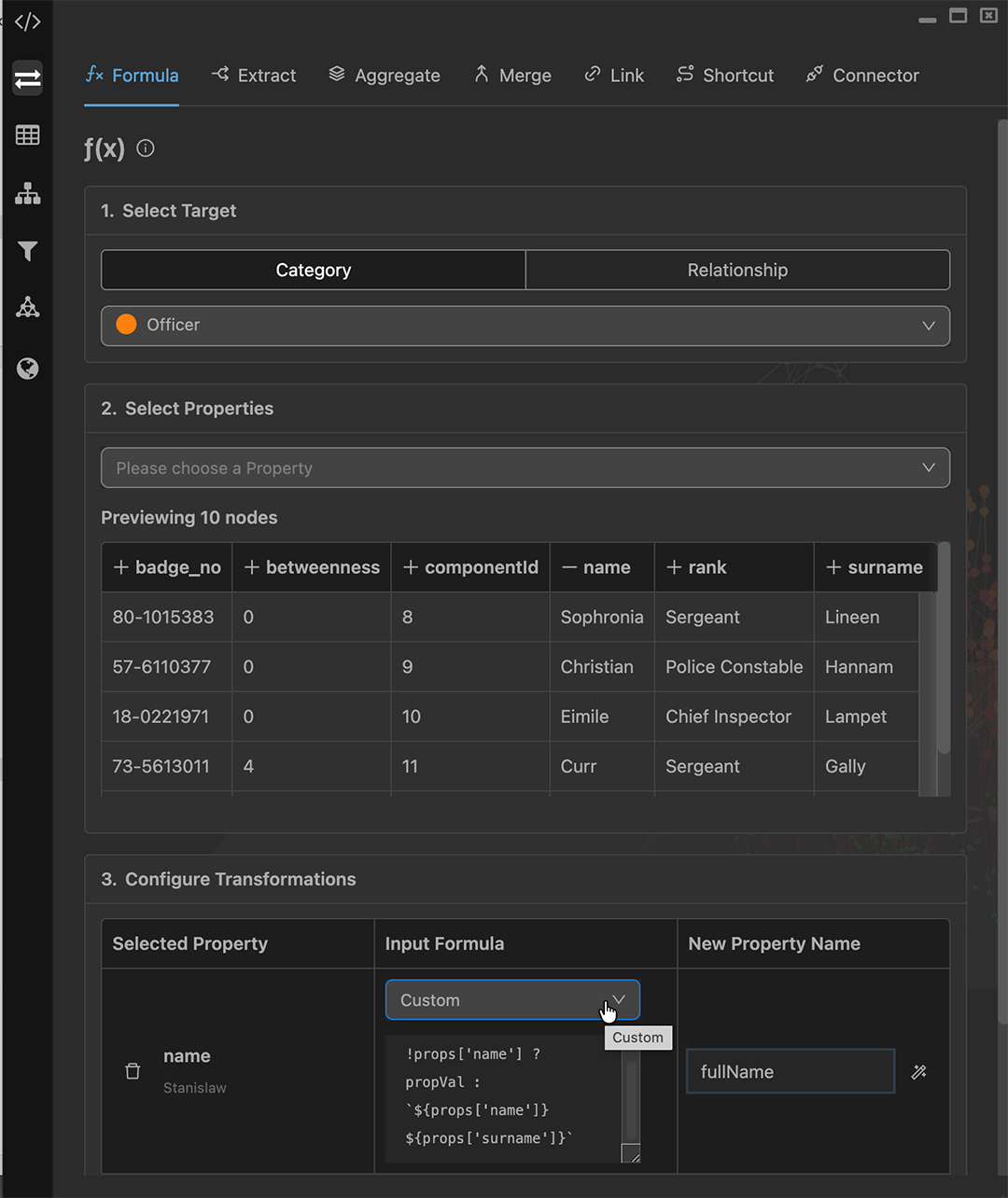Open the 'Please choose a Property' dropdown
The image size is (1008, 1198).
pyautogui.click(x=525, y=468)
